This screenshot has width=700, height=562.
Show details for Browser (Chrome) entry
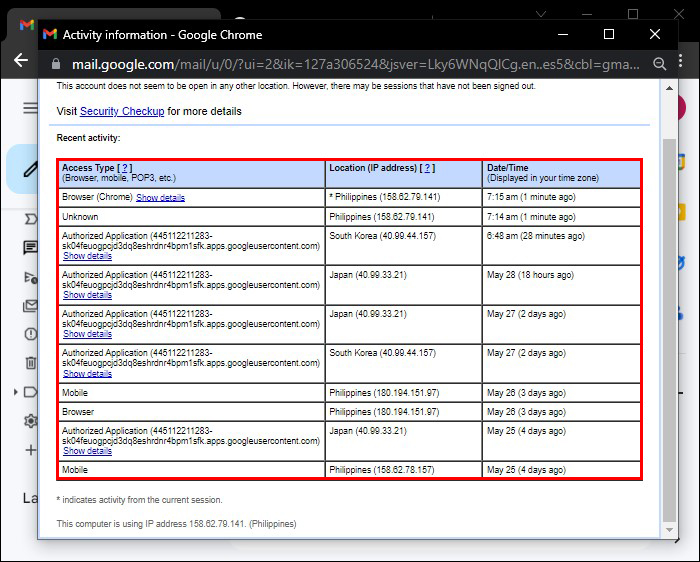coord(160,198)
